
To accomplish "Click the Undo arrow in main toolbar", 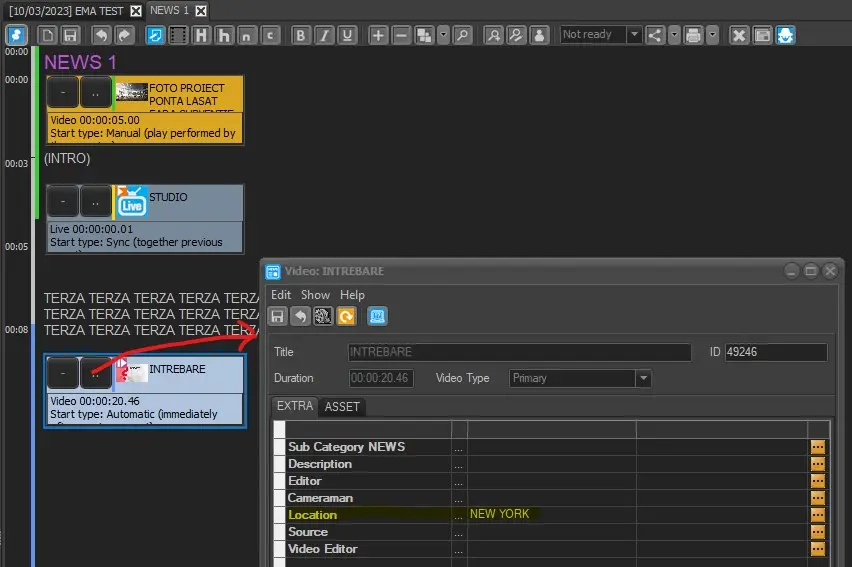I will click(101, 35).
